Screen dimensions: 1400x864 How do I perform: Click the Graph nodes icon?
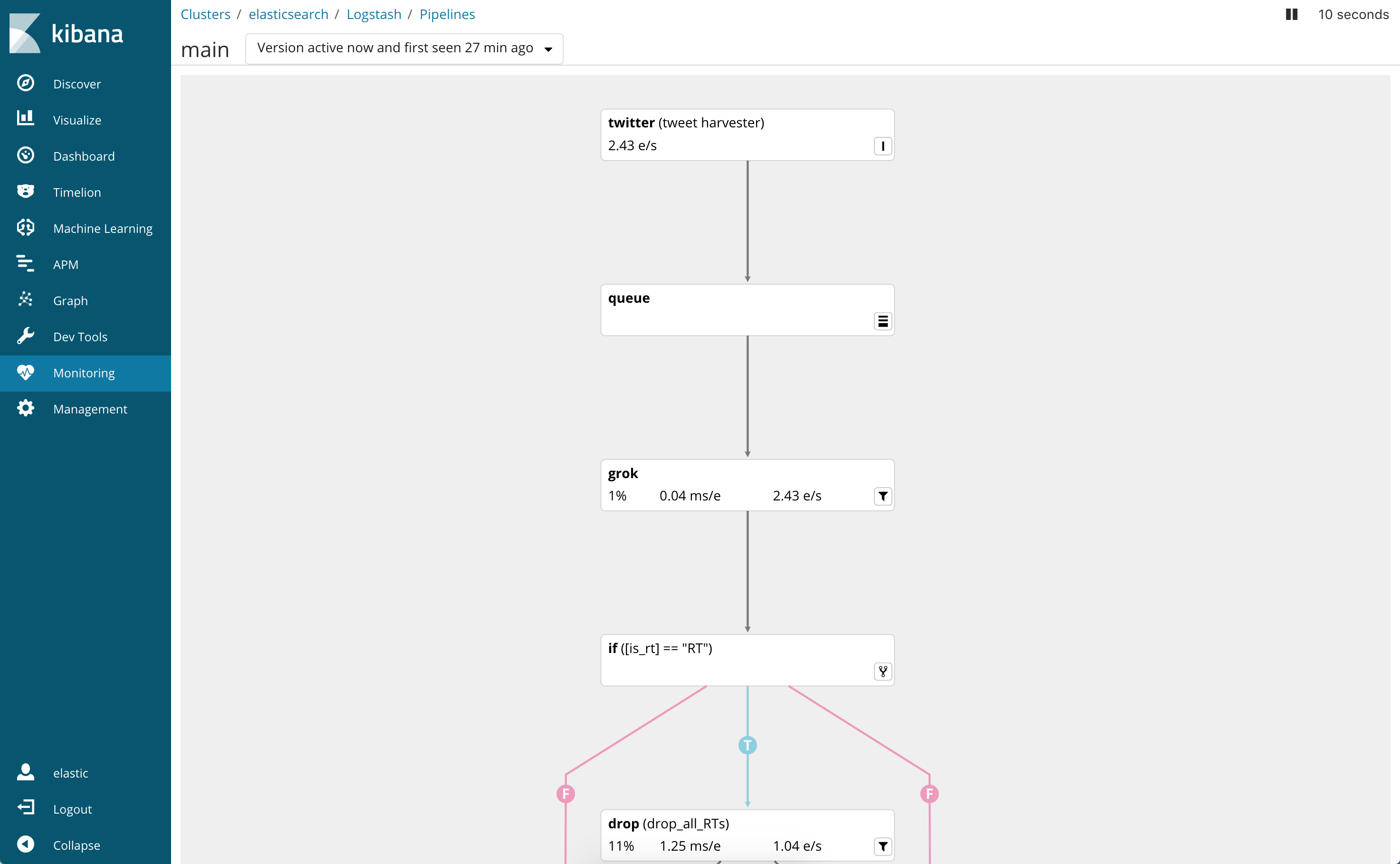pyautogui.click(x=26, y=299)
